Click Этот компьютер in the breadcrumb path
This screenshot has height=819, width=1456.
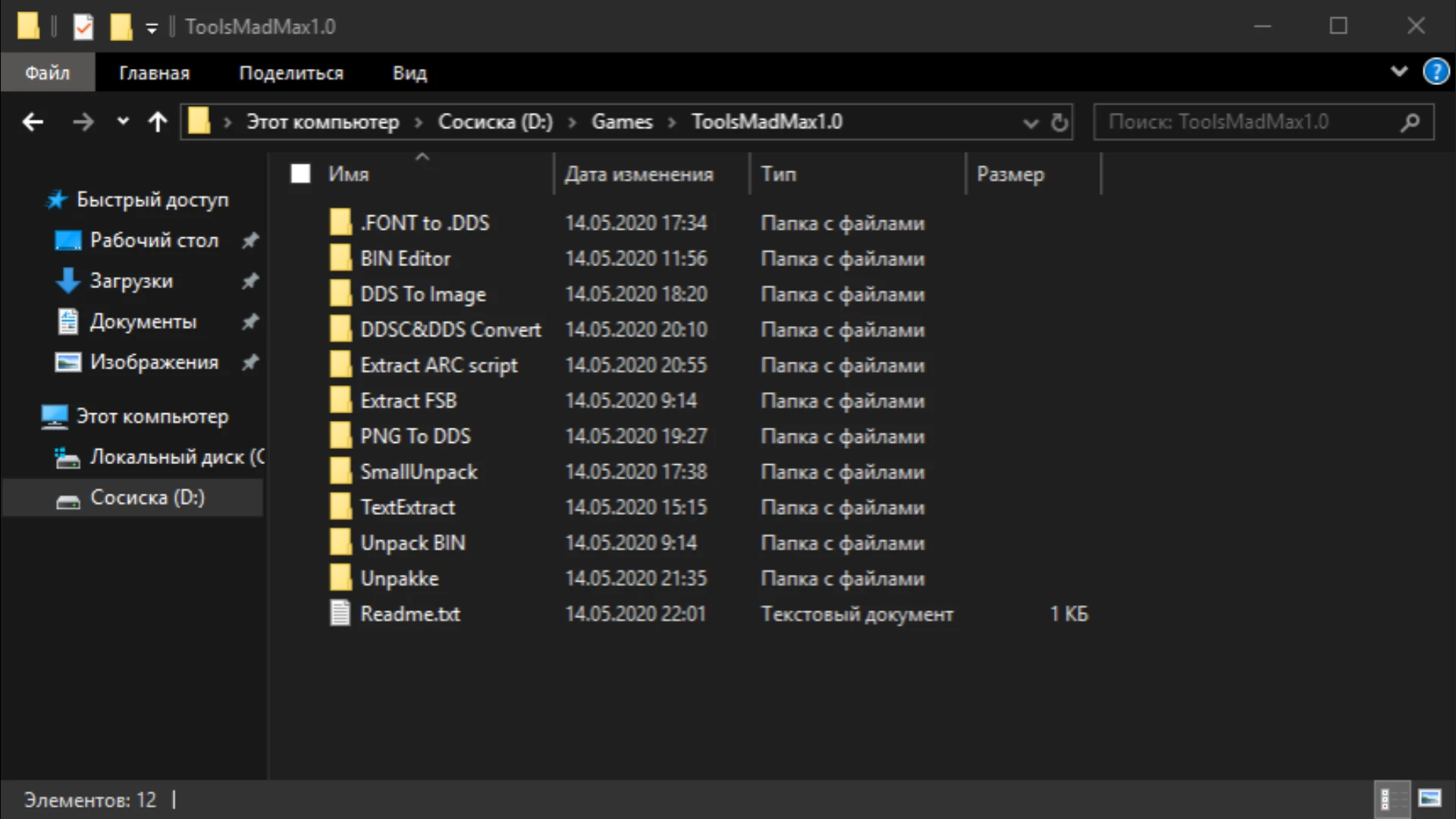click(x=324, y=121)
